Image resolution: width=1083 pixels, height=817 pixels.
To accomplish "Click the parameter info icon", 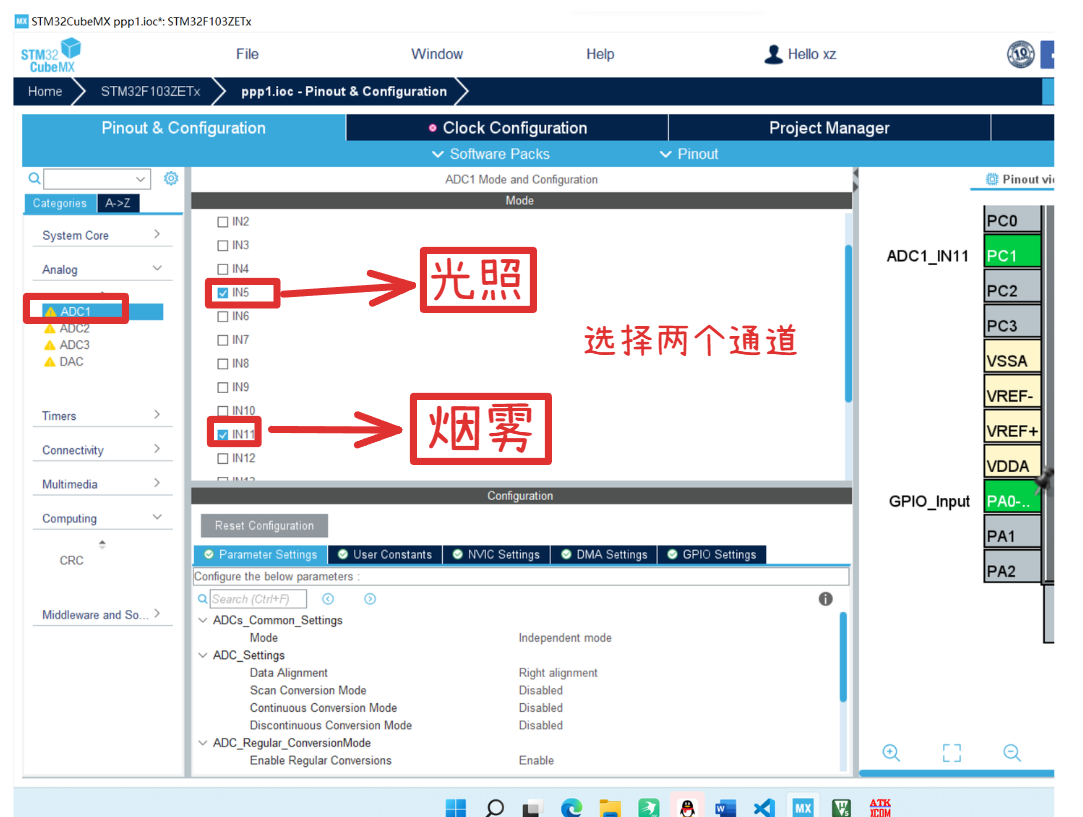I will [x=825, y=599].
